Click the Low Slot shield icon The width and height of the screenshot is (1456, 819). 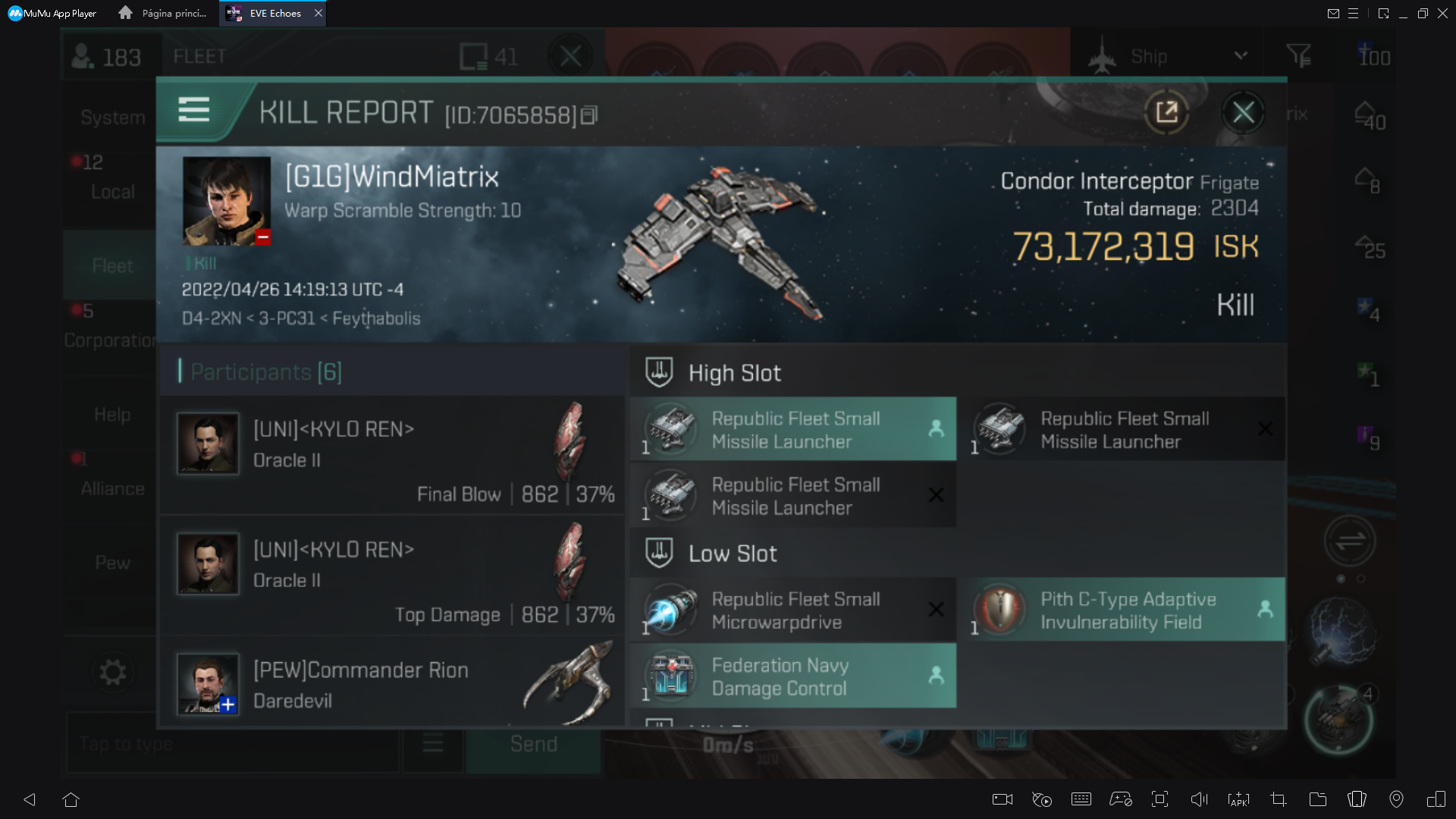click(x=660, y=553)
